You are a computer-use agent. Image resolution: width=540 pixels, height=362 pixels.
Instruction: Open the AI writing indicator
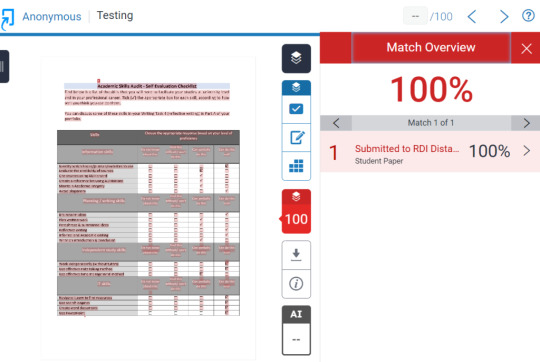296,330
